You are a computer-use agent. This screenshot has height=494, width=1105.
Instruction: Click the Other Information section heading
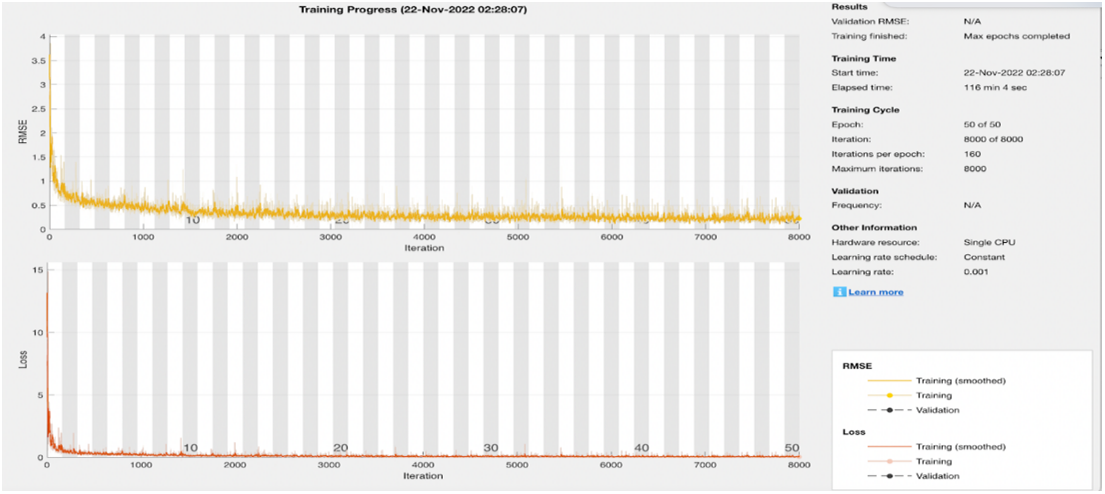(x=875, y=228)
